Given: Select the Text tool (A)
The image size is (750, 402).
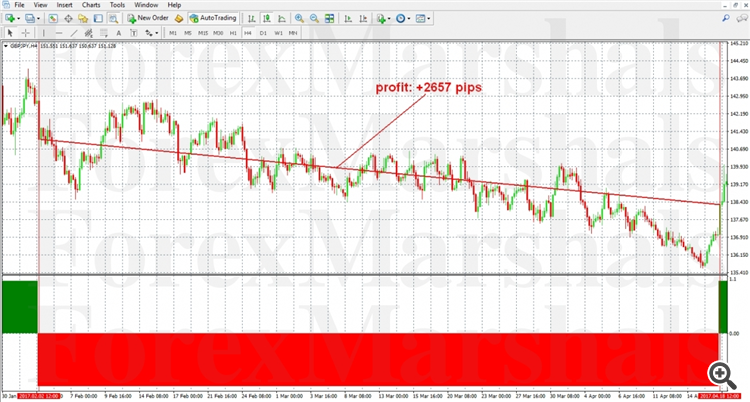Looking at the screenshot, I should point(119,33).
